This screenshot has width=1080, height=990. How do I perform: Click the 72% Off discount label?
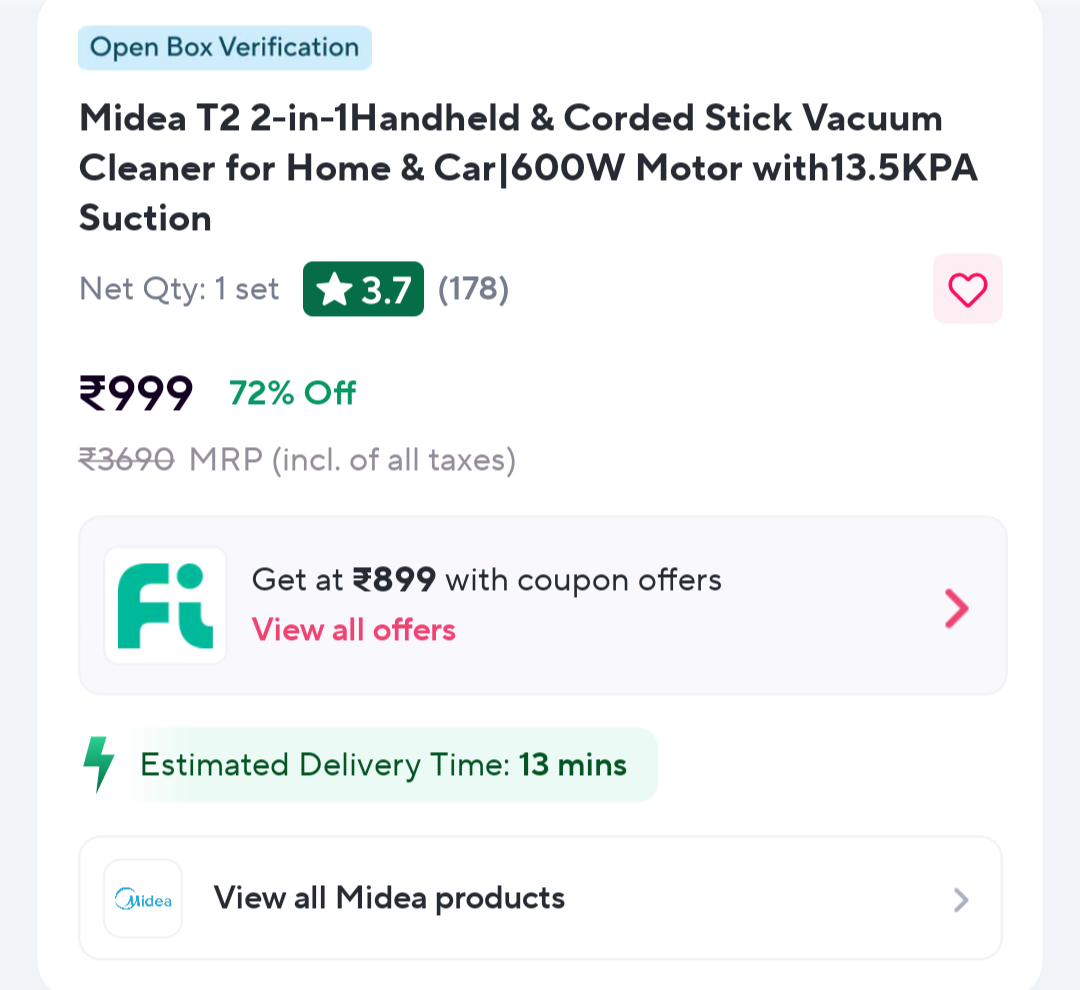[x=293, y=393]
